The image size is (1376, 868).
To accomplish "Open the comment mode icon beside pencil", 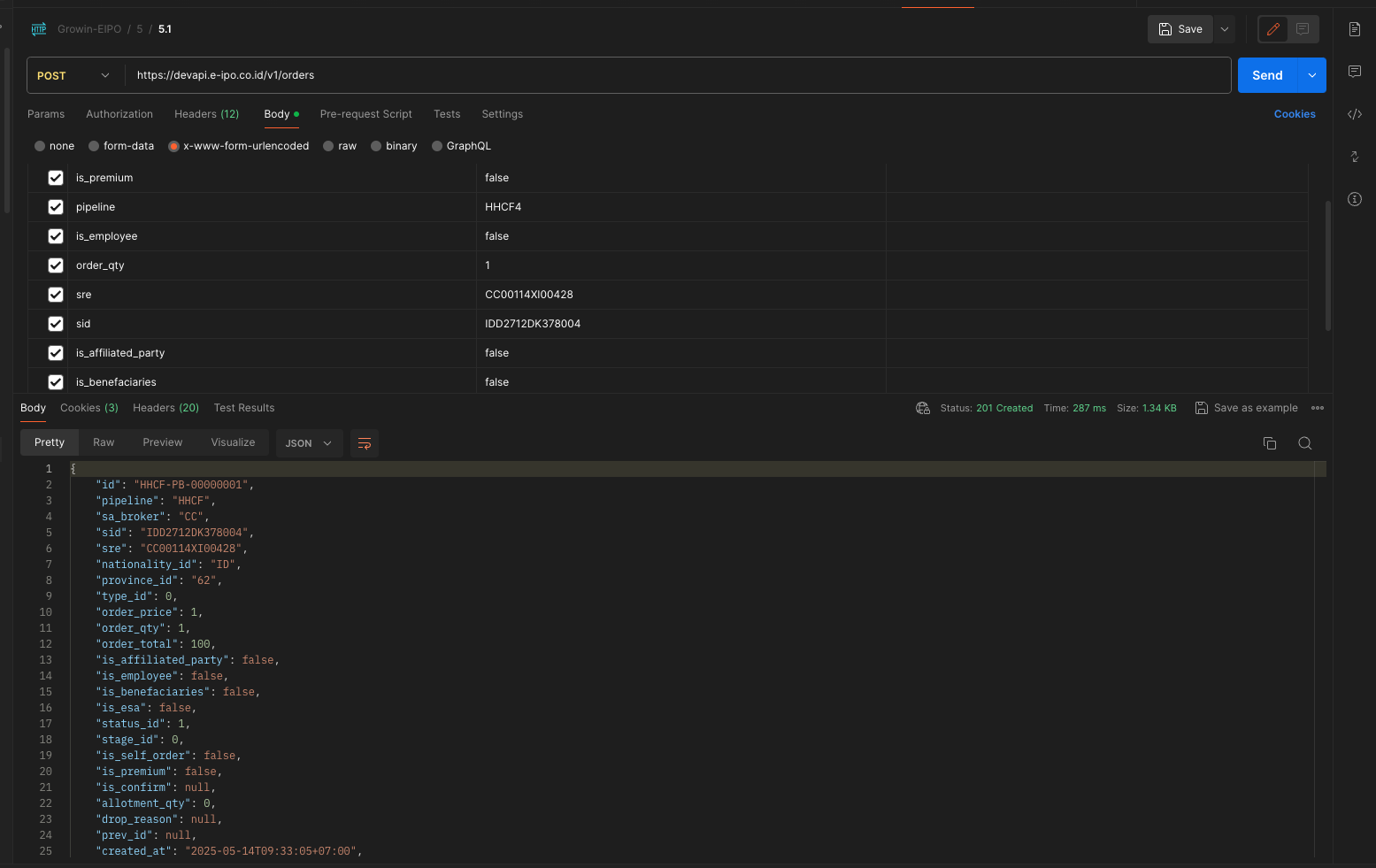I will pyautogui.click(x=1303, y=29).
